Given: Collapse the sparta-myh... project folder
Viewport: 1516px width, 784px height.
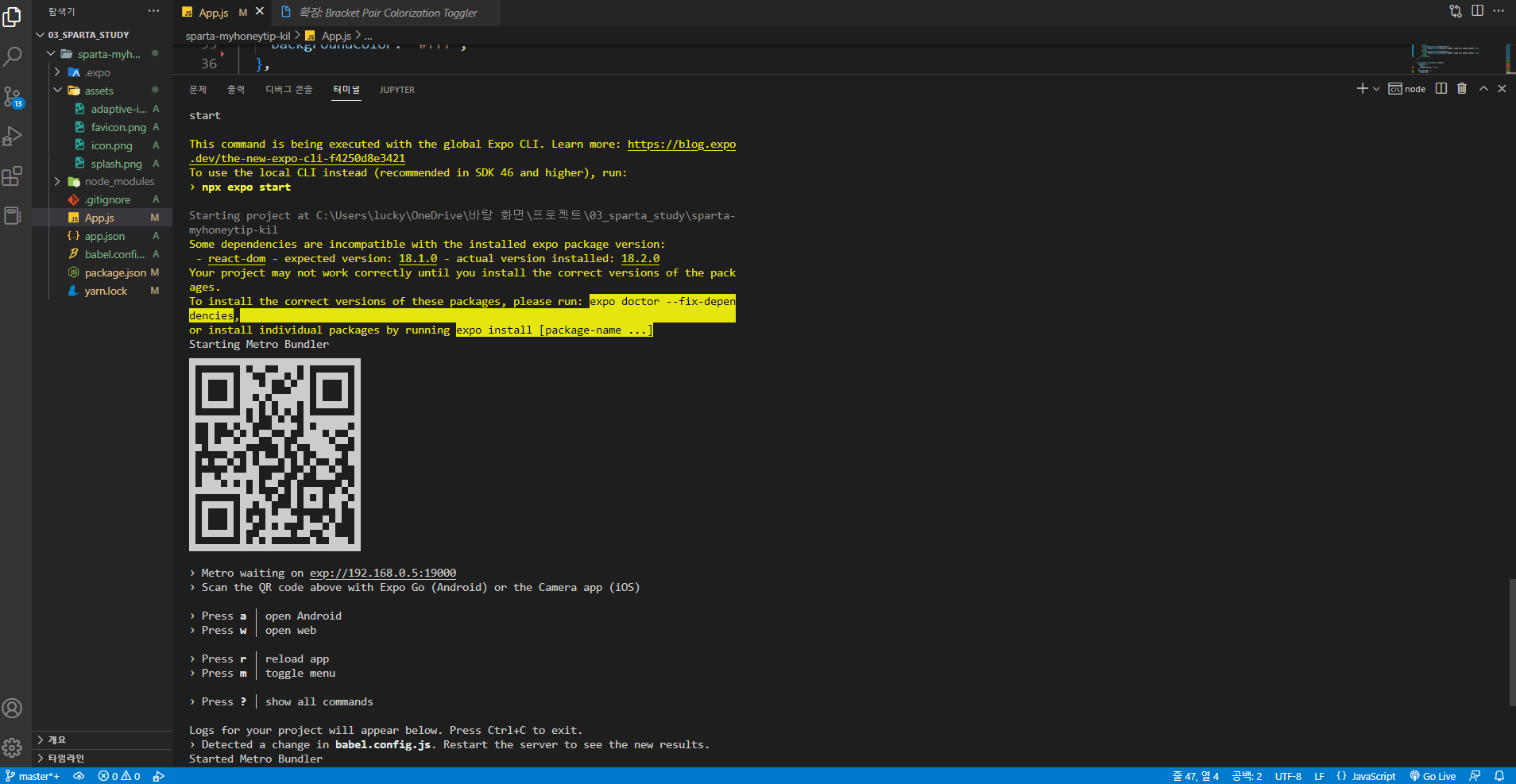Looking at the screenshot, I should click(x=102, y=54).
